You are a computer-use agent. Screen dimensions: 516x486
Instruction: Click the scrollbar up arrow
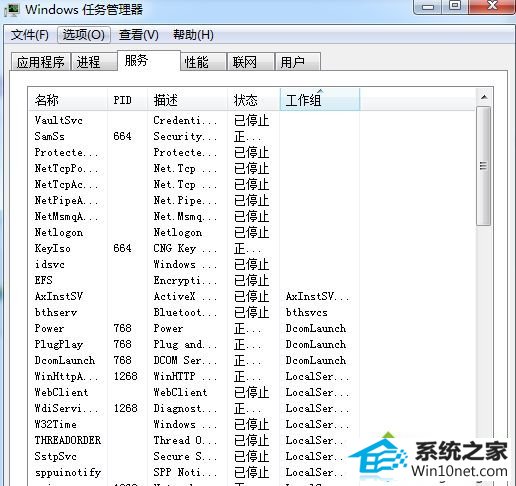coord(484,97)
